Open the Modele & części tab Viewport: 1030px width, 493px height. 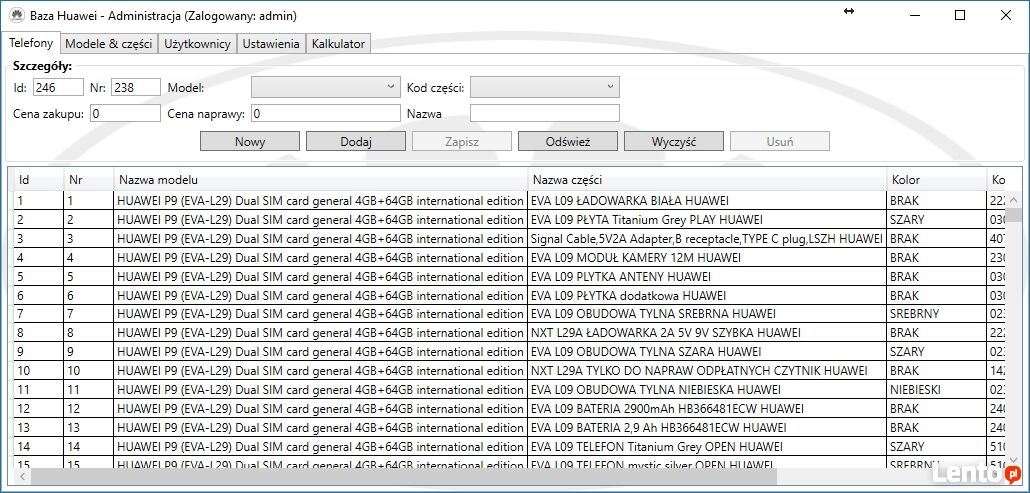tap(109, 44)
